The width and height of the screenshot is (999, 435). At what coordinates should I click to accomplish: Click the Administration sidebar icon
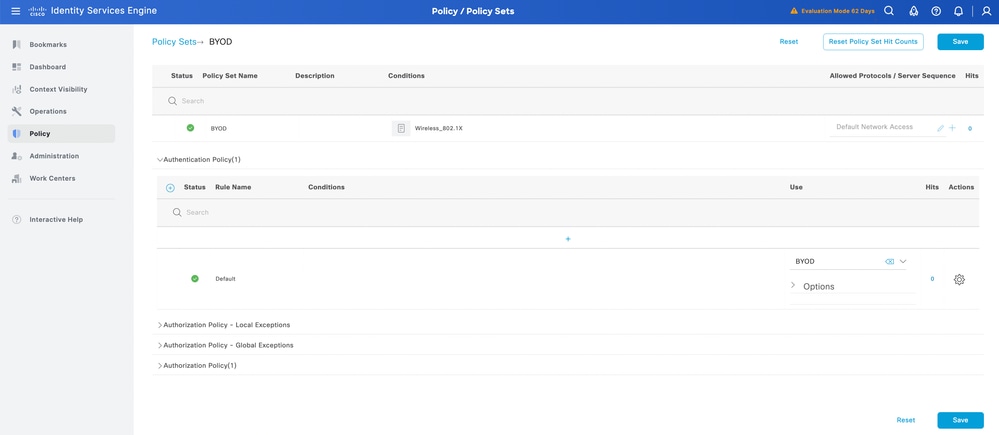click(x=17, y=156)
